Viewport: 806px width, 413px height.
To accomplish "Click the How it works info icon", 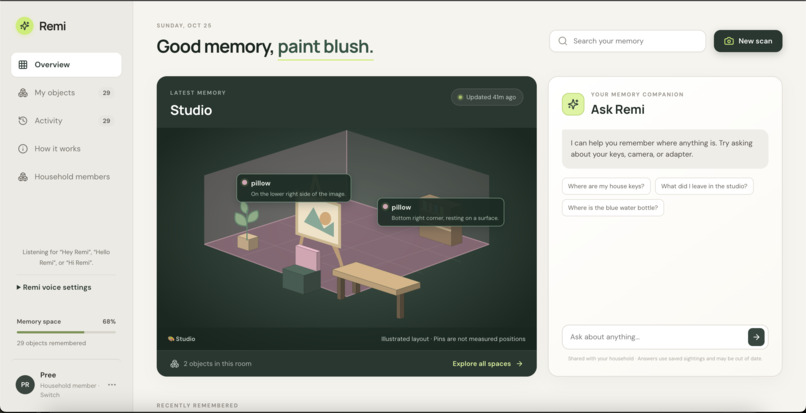I will point(23,149).
